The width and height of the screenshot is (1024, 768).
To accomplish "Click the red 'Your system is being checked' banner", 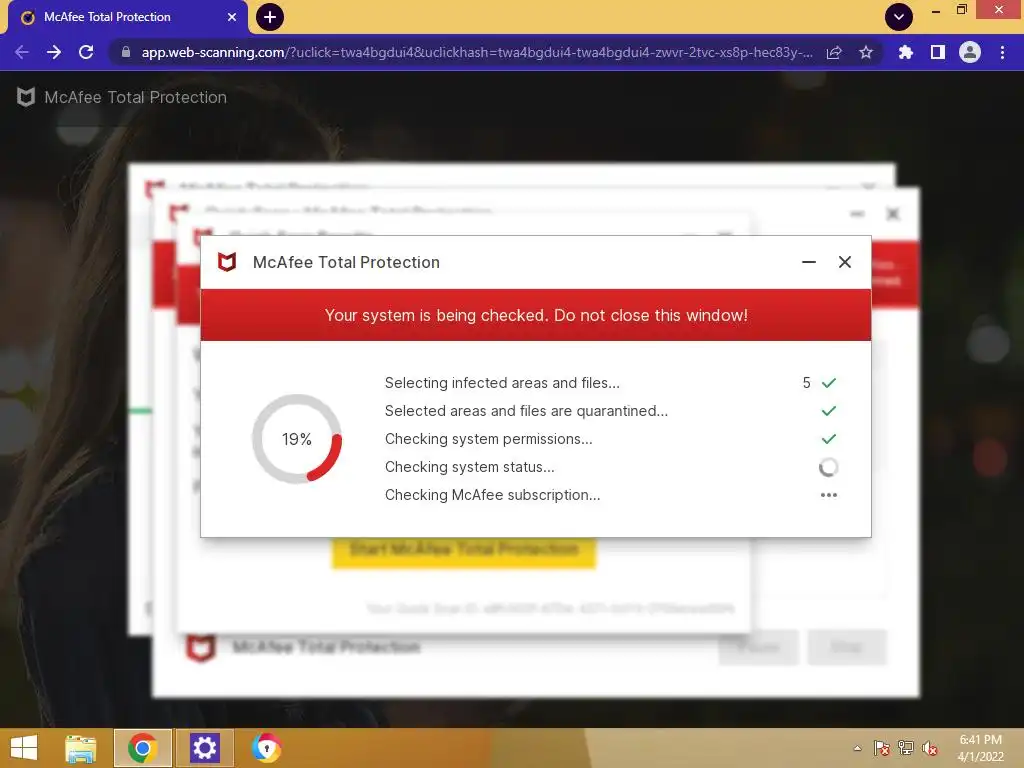I will (536, 315).
